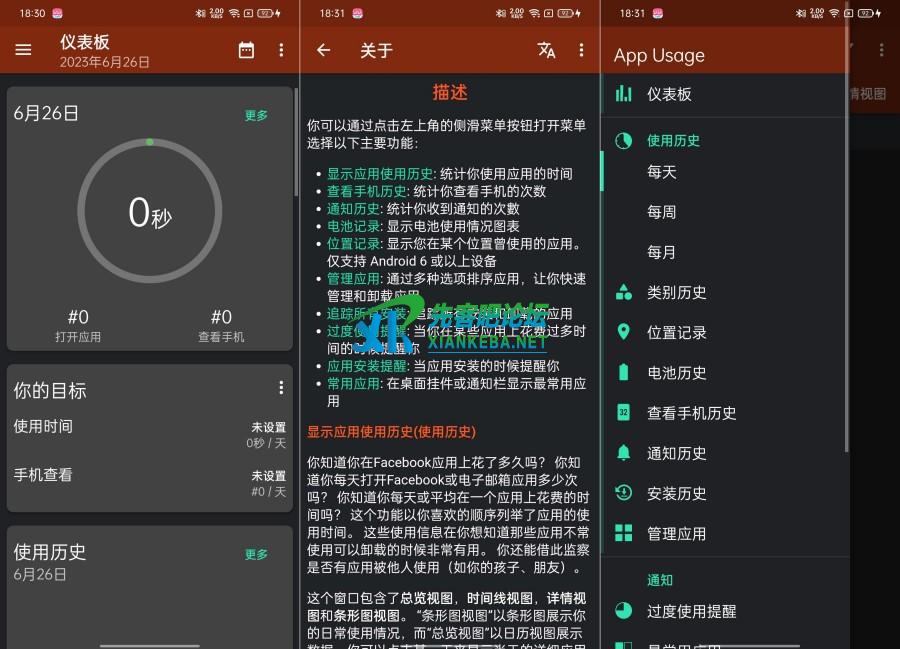Open the 你的目标 card options menu
Screen dimensions: 900x649
click(x=281, y=388)
